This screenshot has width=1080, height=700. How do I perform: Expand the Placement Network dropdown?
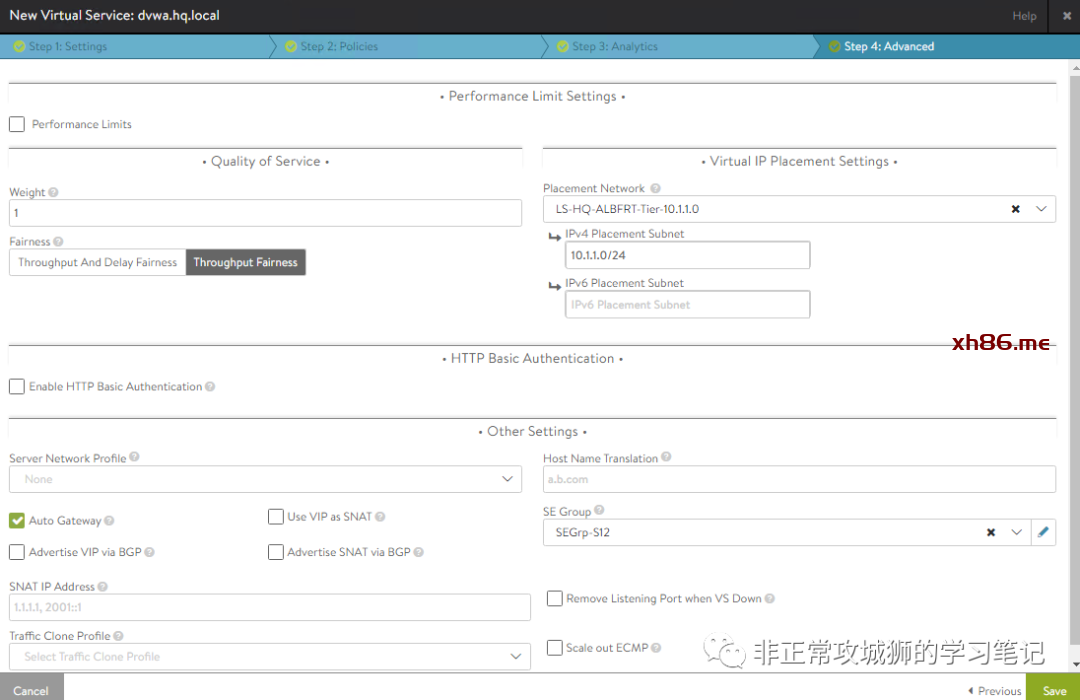[x=1041, y=209]
